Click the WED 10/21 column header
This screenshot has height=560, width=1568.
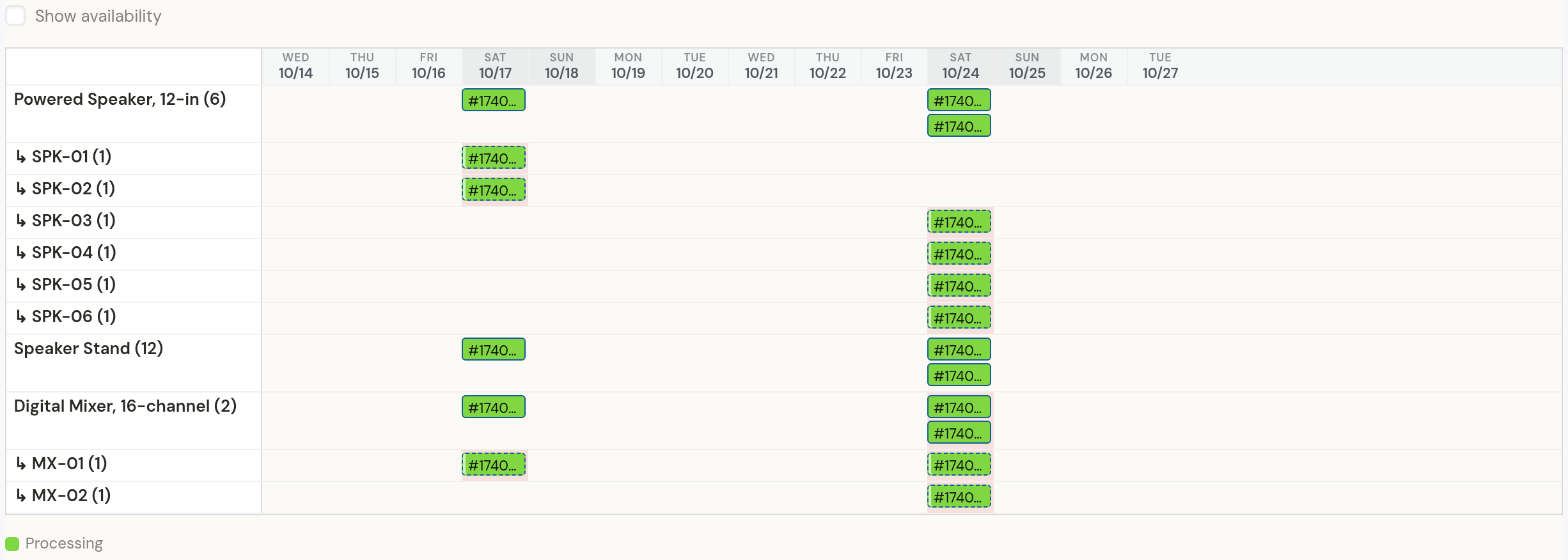point(761,66)
